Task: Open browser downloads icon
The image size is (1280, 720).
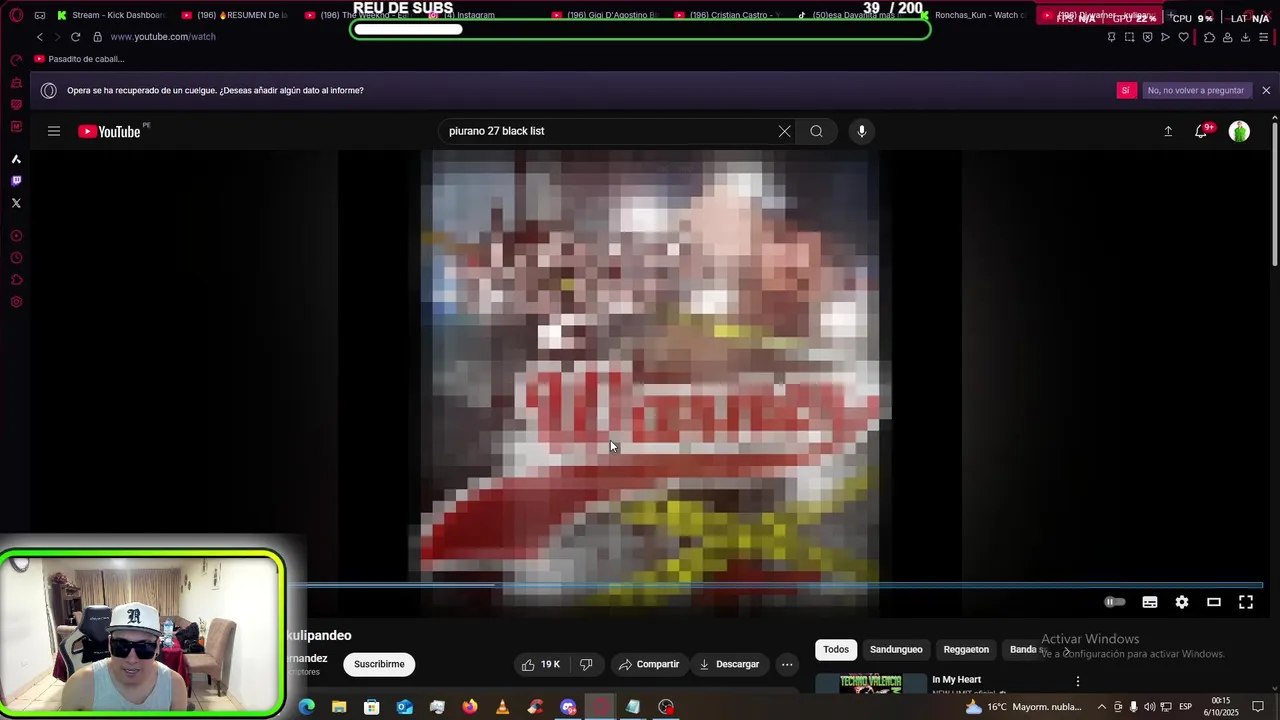Action: pyautogui.click(x=1245, y=37)
